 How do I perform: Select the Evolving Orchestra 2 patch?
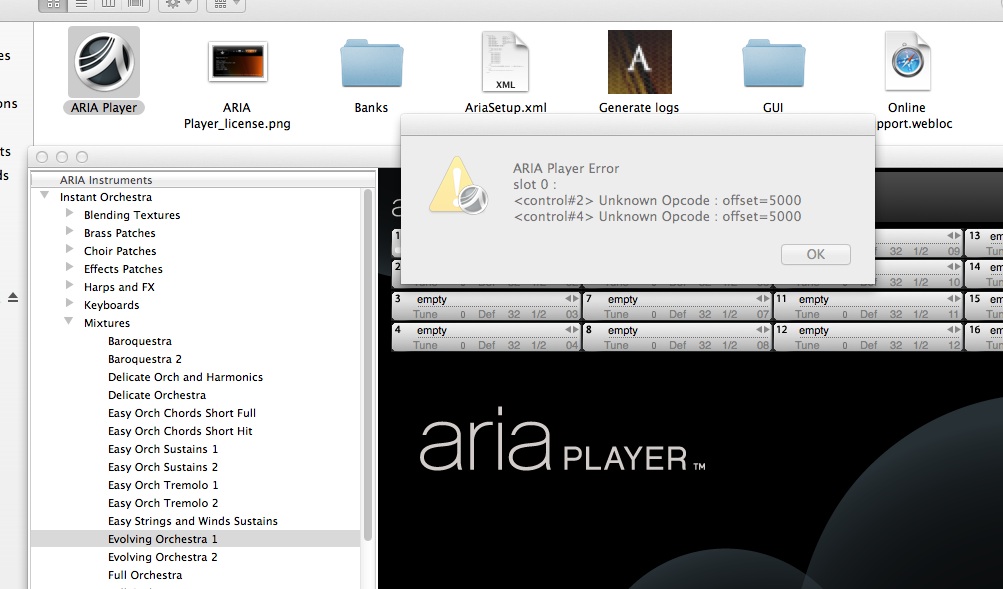click(x=162, y=557)
